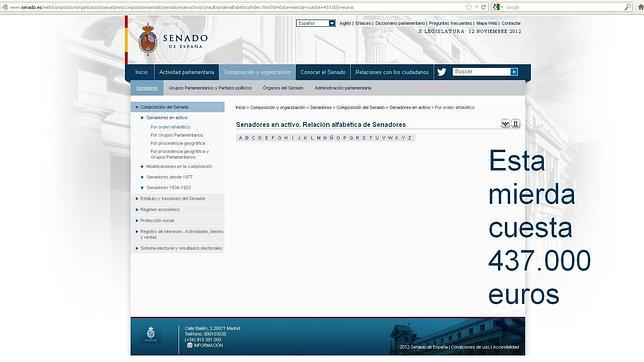Click the blue search submit arrow
Image resolution: width=644 pixels, height=362 pixels.
tap(514, 72)
